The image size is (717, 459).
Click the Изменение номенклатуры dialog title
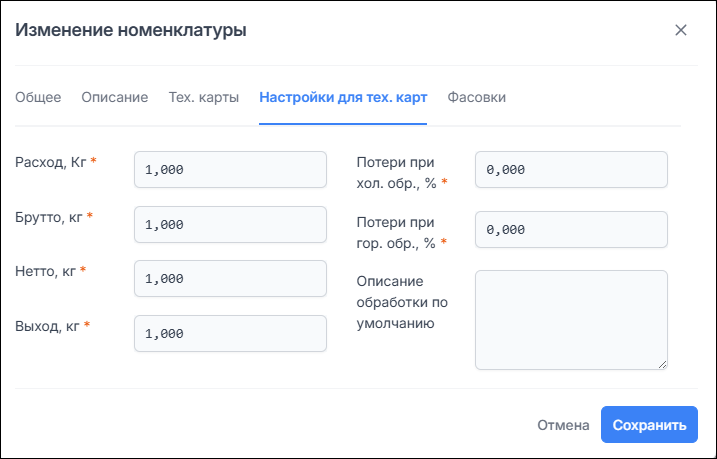click(x=130, y=30)
